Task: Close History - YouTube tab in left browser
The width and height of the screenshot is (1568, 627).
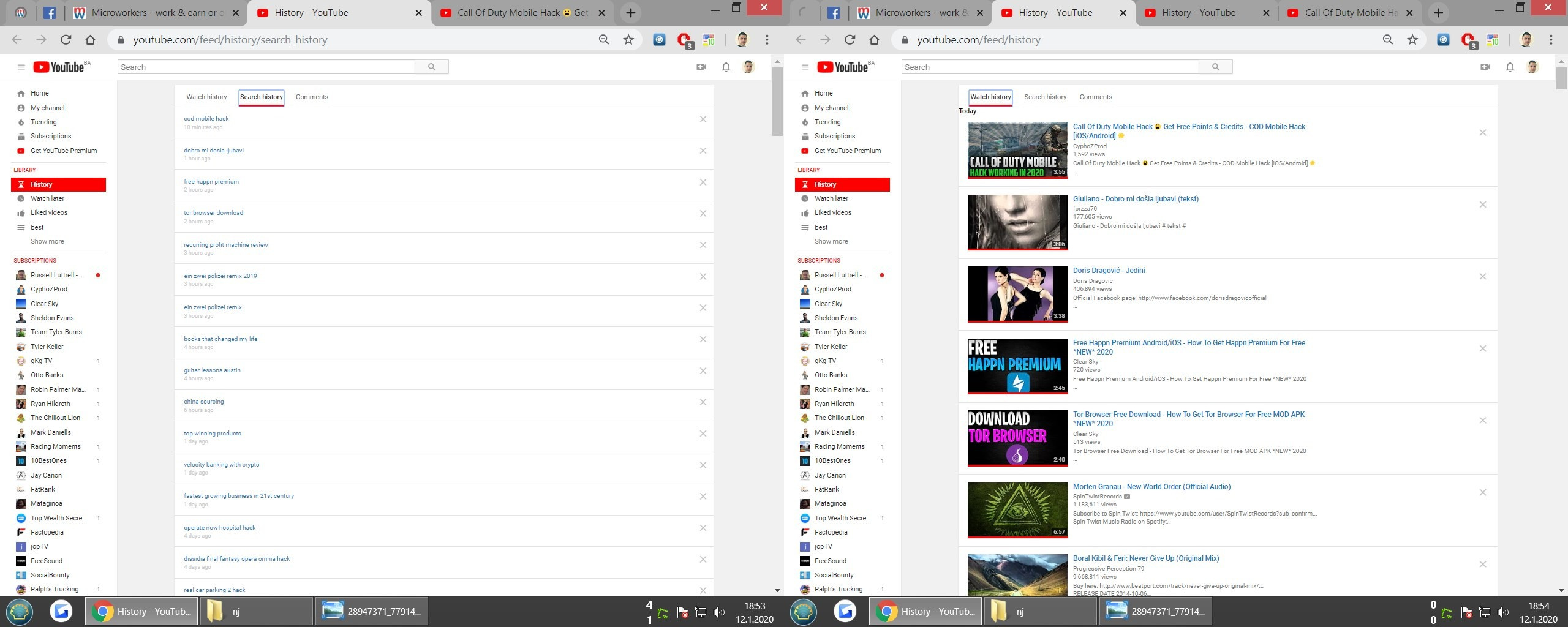Action: [x=418, y=13]
